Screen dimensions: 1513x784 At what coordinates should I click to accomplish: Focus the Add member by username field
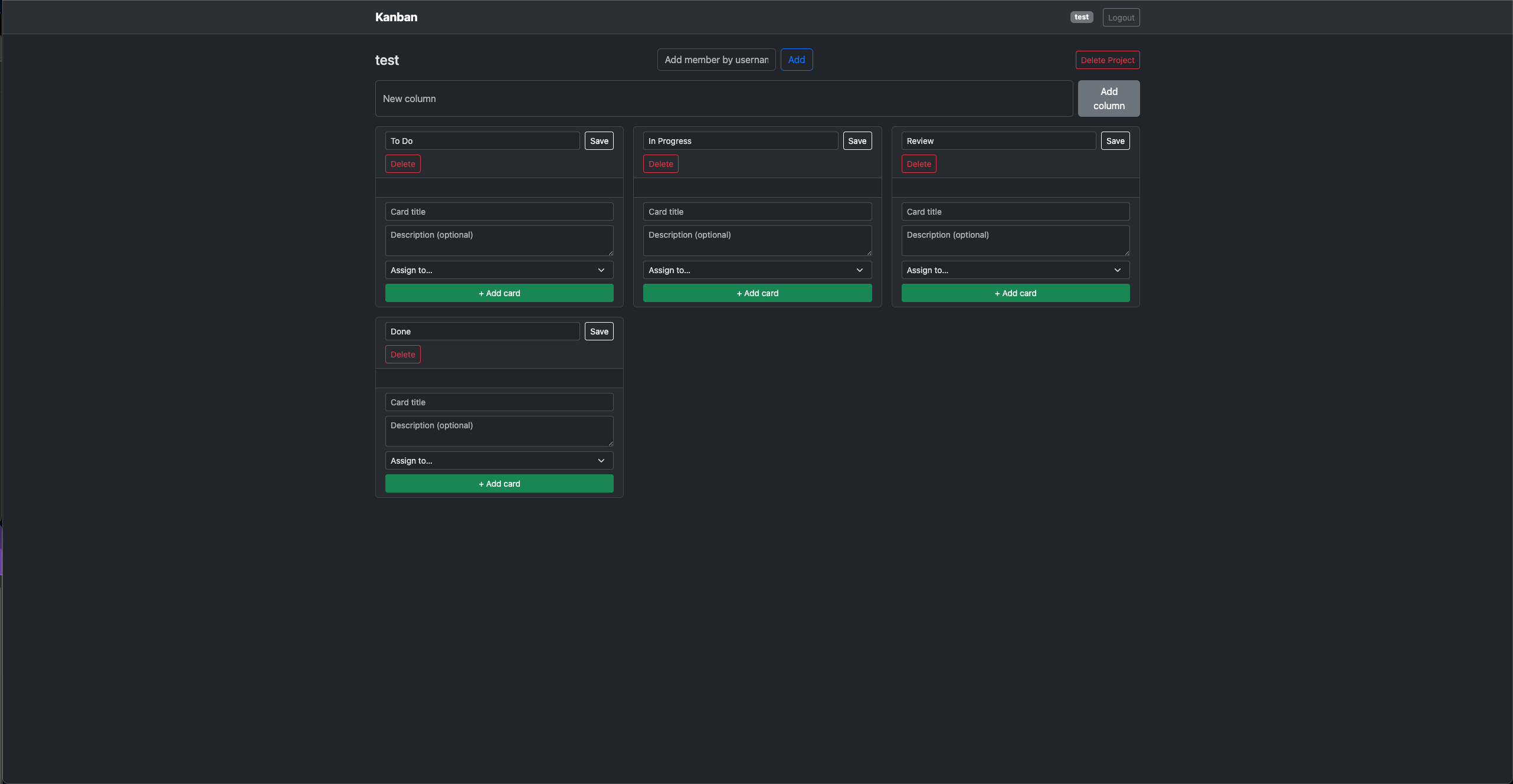tap(716, 60)
